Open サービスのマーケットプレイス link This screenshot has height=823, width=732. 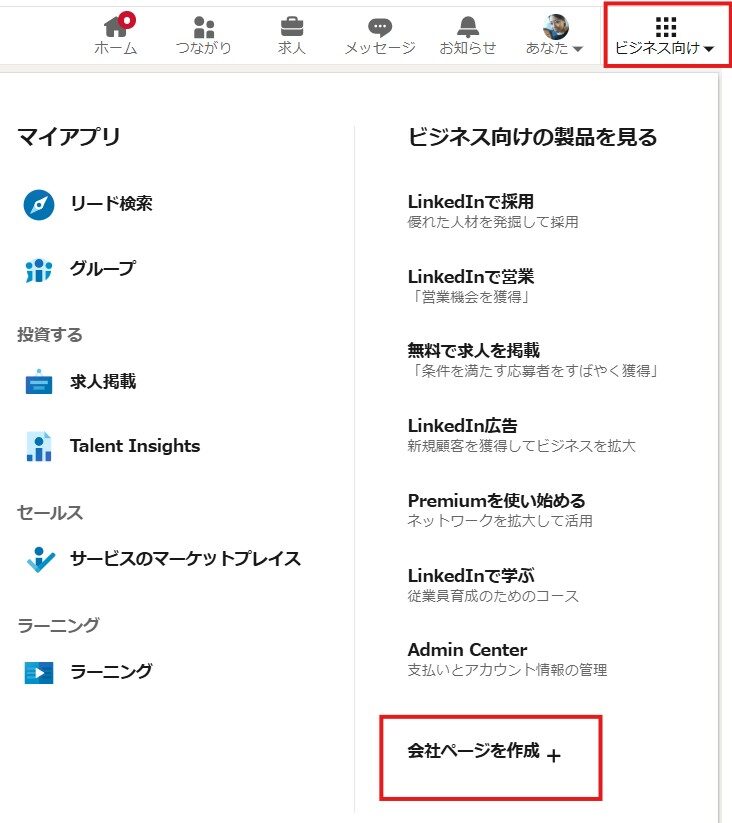click(x=186, y=559)
